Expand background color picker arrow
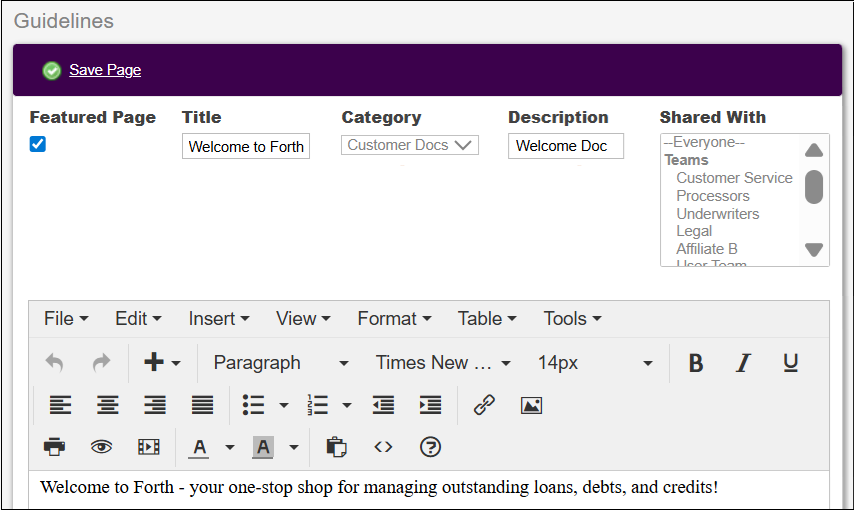Image resolution: width=854 pixels, height=510 pixels. click(294, 447)
